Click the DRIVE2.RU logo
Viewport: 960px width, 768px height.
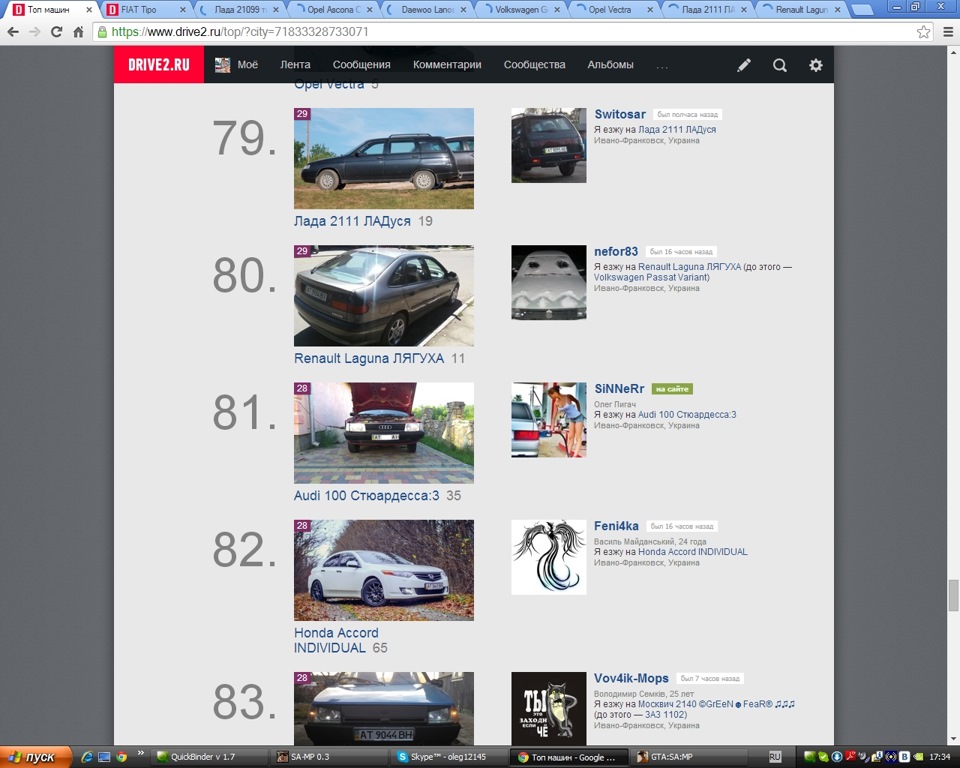tap(159, 64)
